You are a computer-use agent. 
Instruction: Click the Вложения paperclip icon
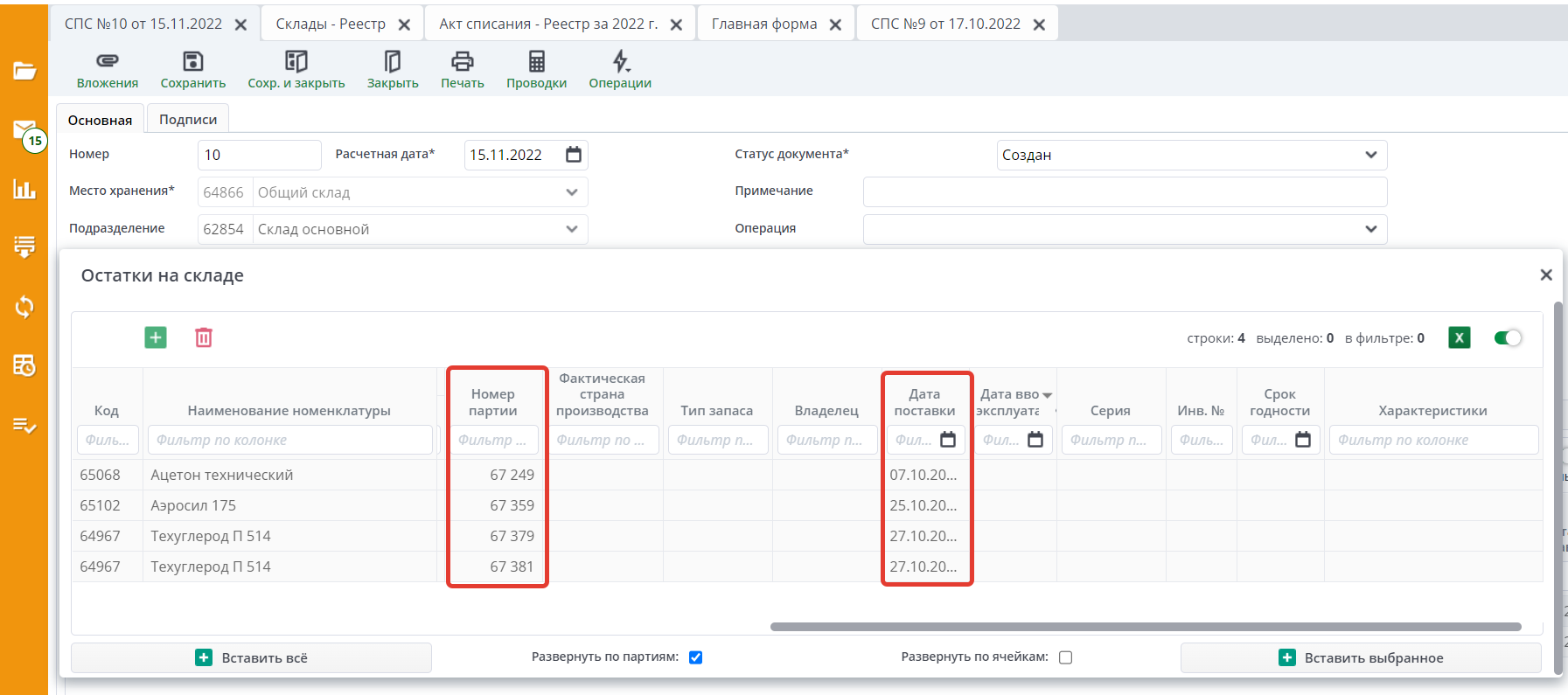pos(107,61)
